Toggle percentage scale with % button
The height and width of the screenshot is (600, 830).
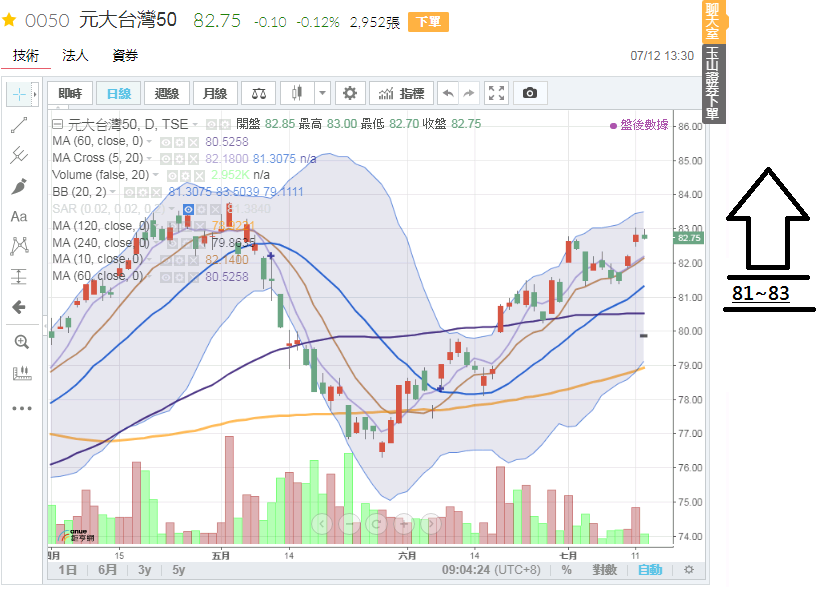[566, 570]
